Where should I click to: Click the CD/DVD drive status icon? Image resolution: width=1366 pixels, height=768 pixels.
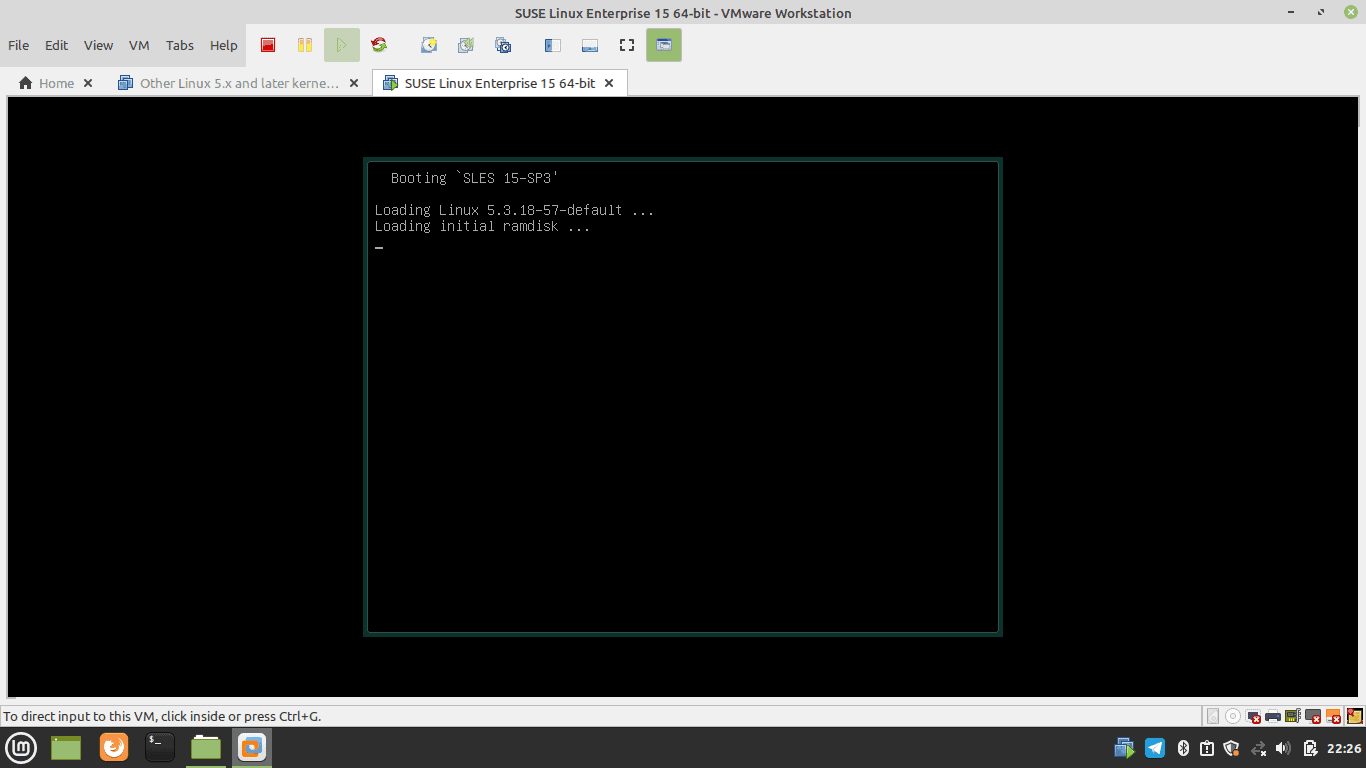tap(1233, 716)
